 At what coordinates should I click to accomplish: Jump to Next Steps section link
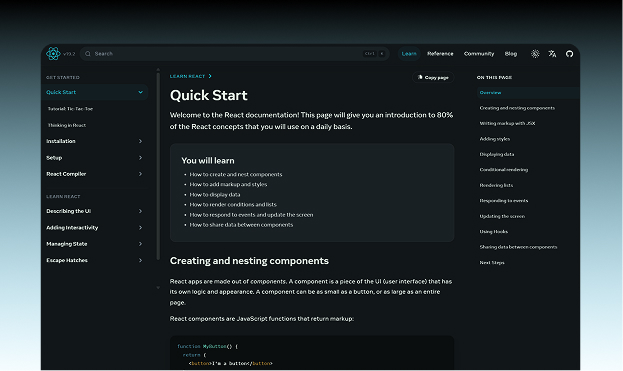point(492,263)
